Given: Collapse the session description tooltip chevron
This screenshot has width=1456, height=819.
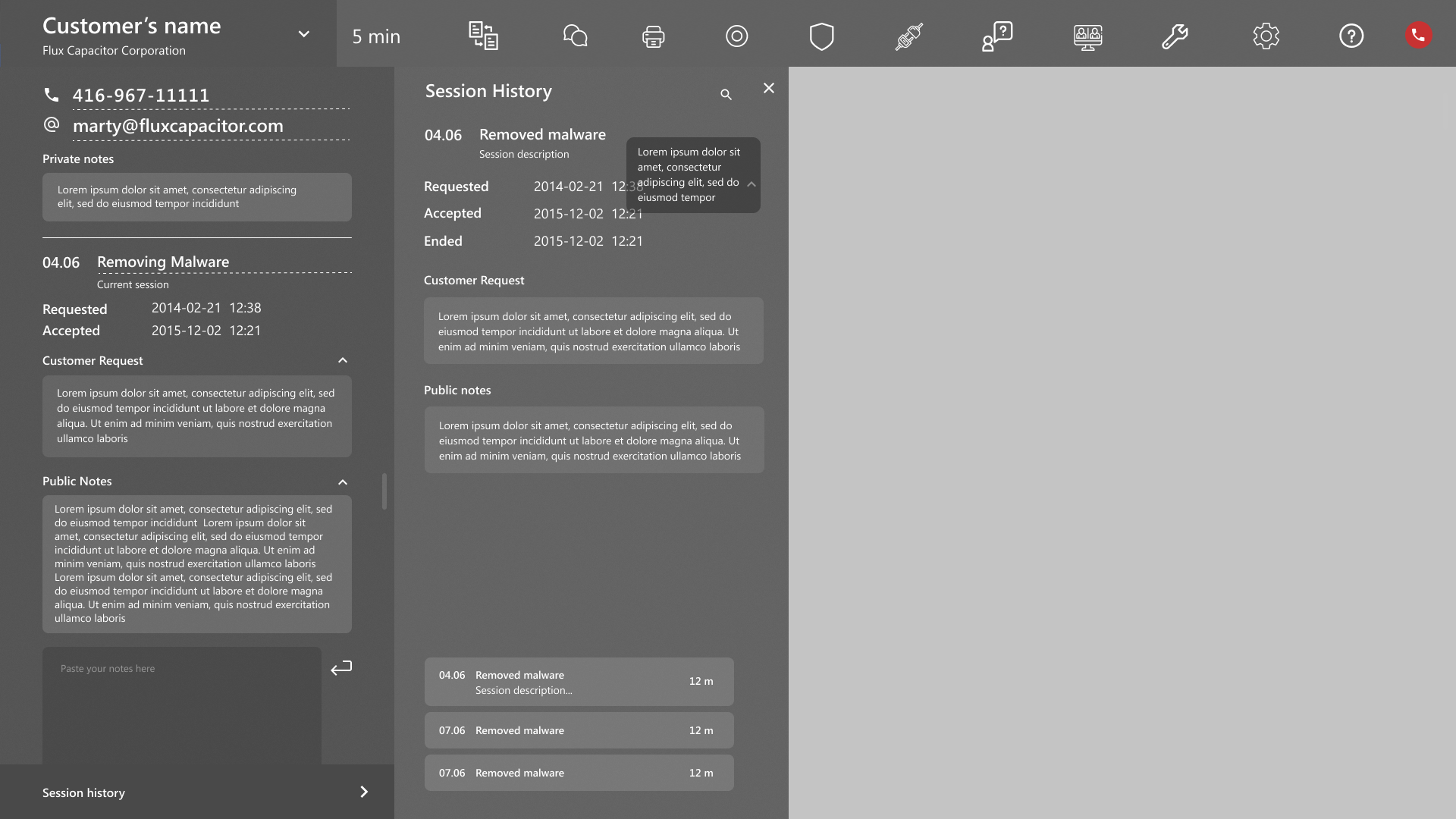Looking at the screenshot, I should [752, 184].
